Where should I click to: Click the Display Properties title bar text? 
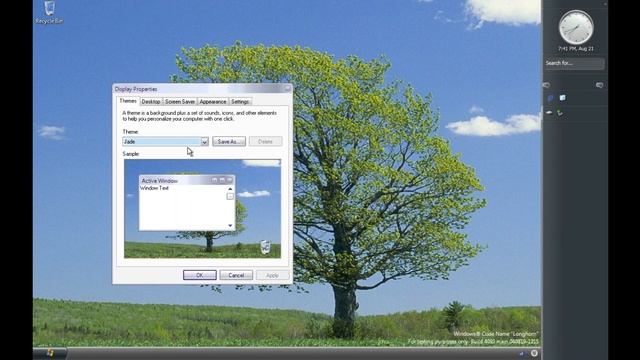(x=136, y=89)
